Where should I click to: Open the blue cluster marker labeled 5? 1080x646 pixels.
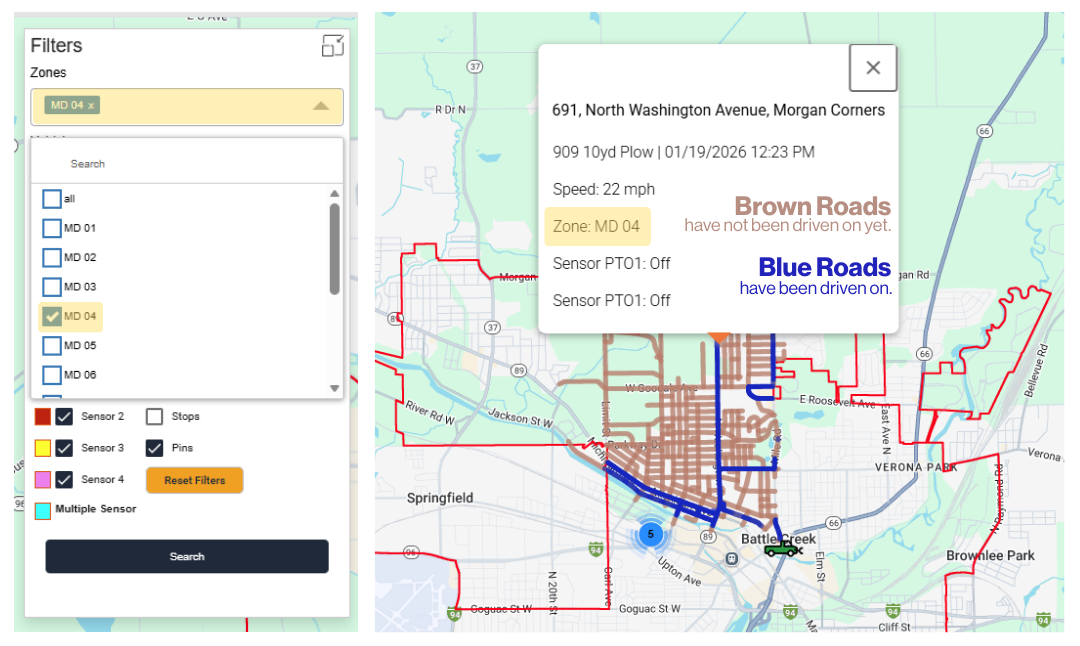pos(650,534)
